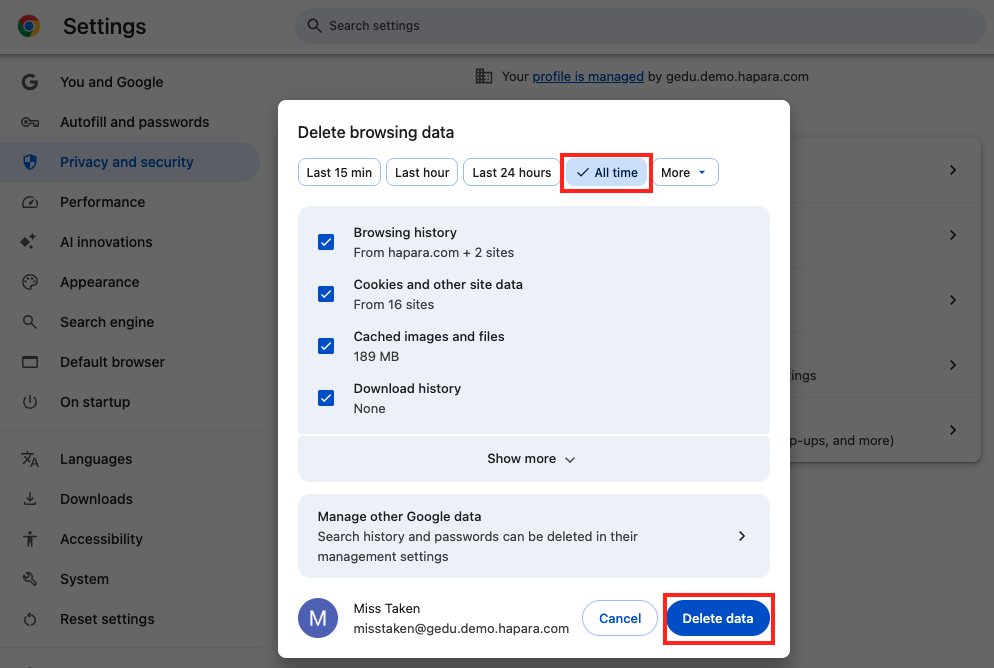Click misstaken@gedu.demo.hapara.com email text
This screenshot has width=994, height=668.
coord(461,628)
